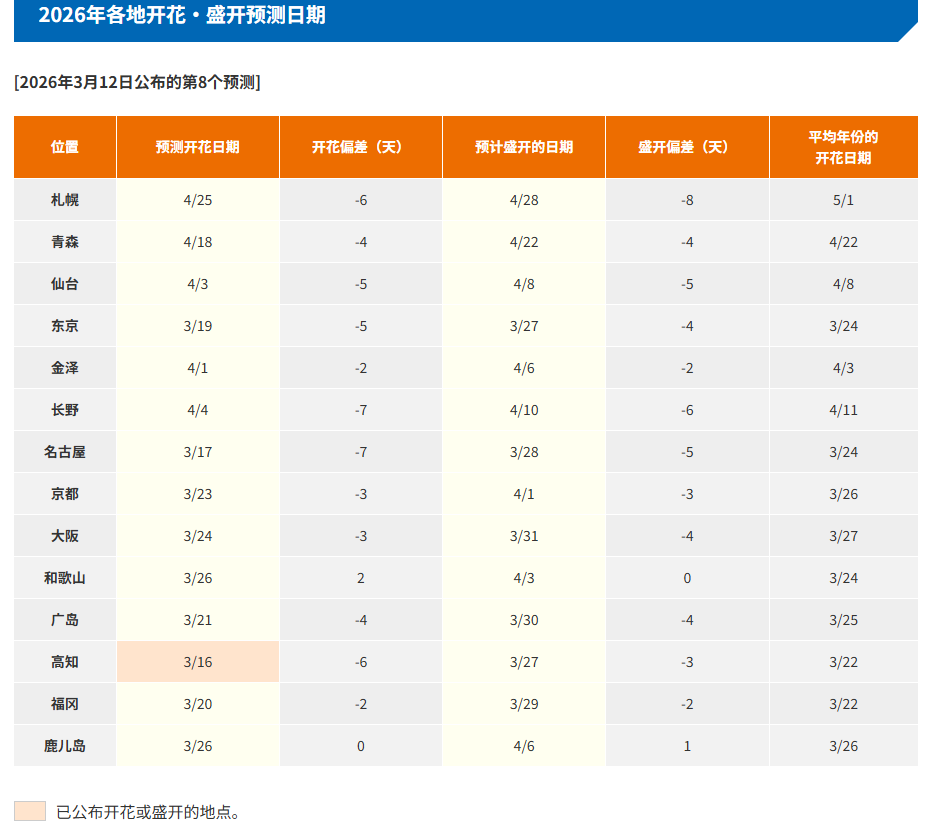This screenshot has width=949, height=823.
Task: Click the 已公布开花或盛开的地点 legend text
Action: coord(148,812)
